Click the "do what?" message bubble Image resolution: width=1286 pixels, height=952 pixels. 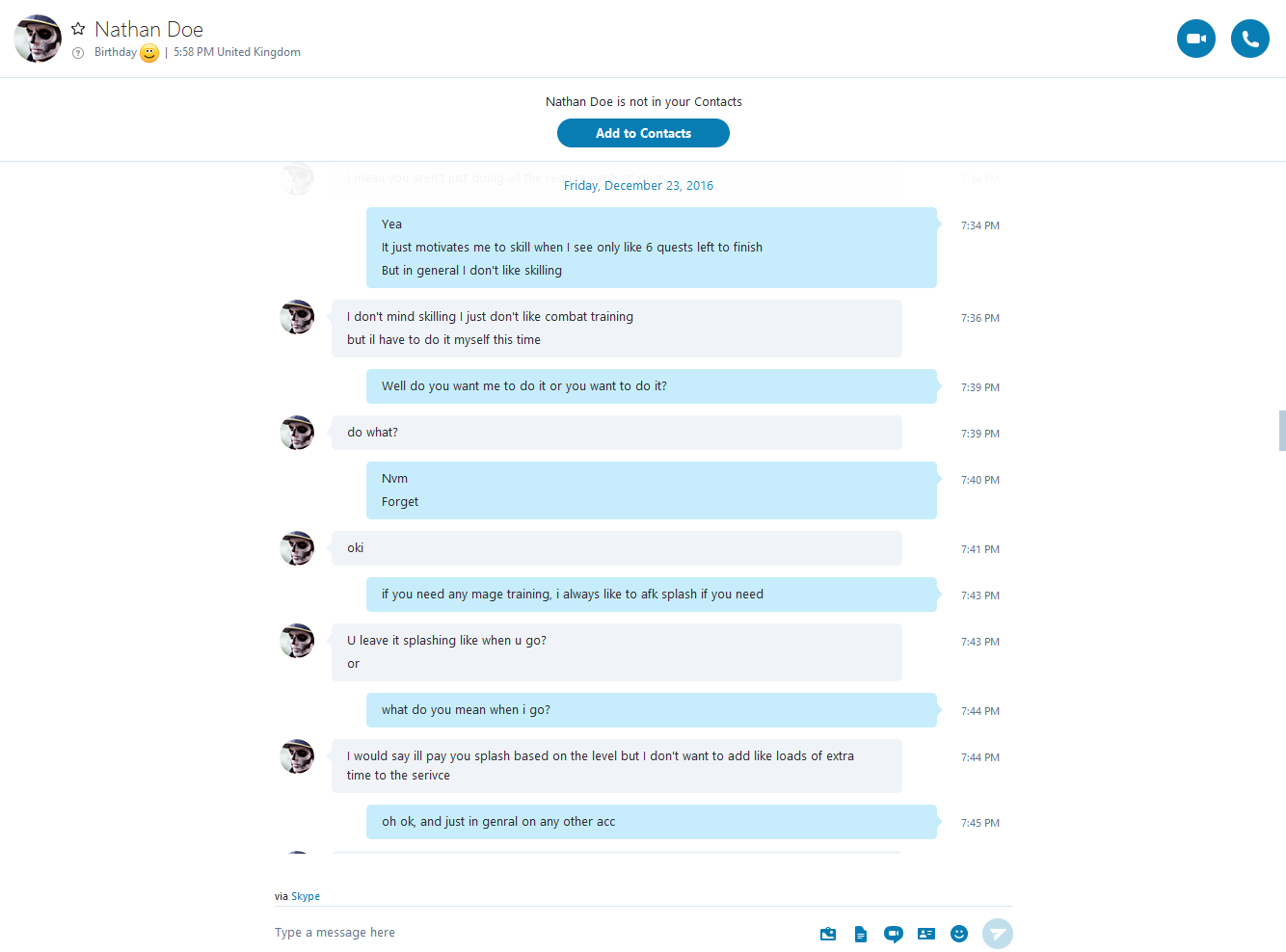point(617,433)
